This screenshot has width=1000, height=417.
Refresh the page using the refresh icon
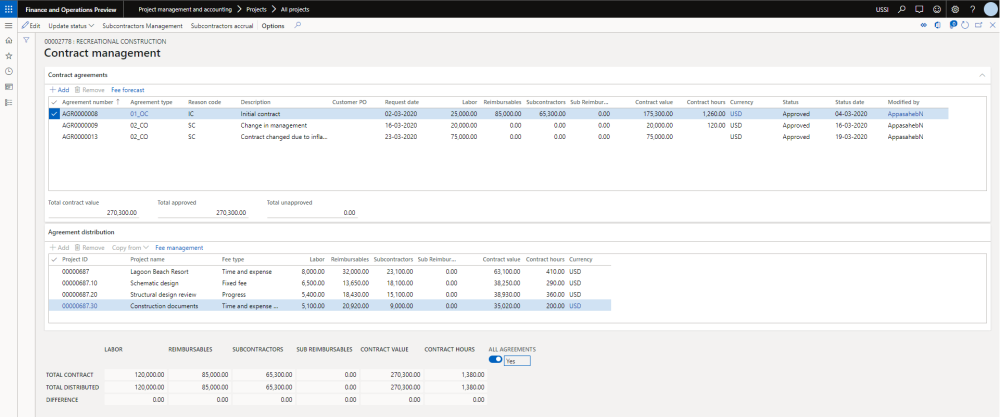point(963,25)
